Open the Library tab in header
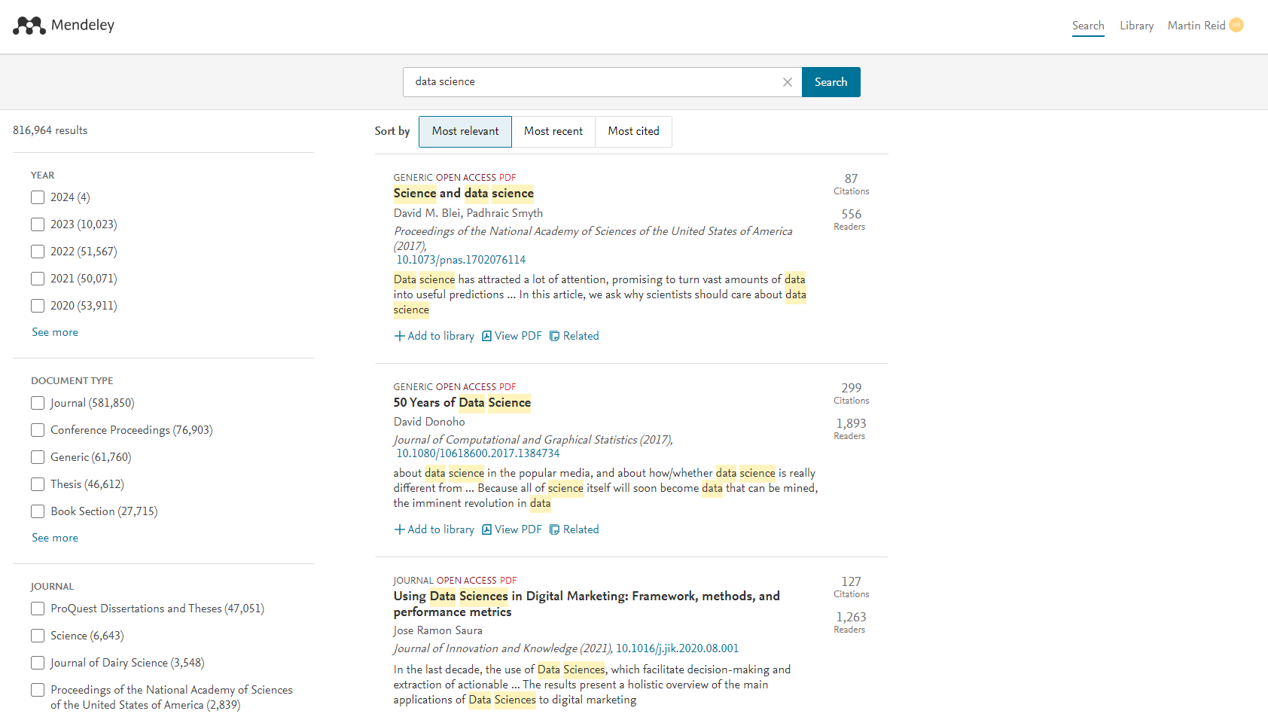The width and height of the screenshot is (1268, 720). tap(1136, 26)
